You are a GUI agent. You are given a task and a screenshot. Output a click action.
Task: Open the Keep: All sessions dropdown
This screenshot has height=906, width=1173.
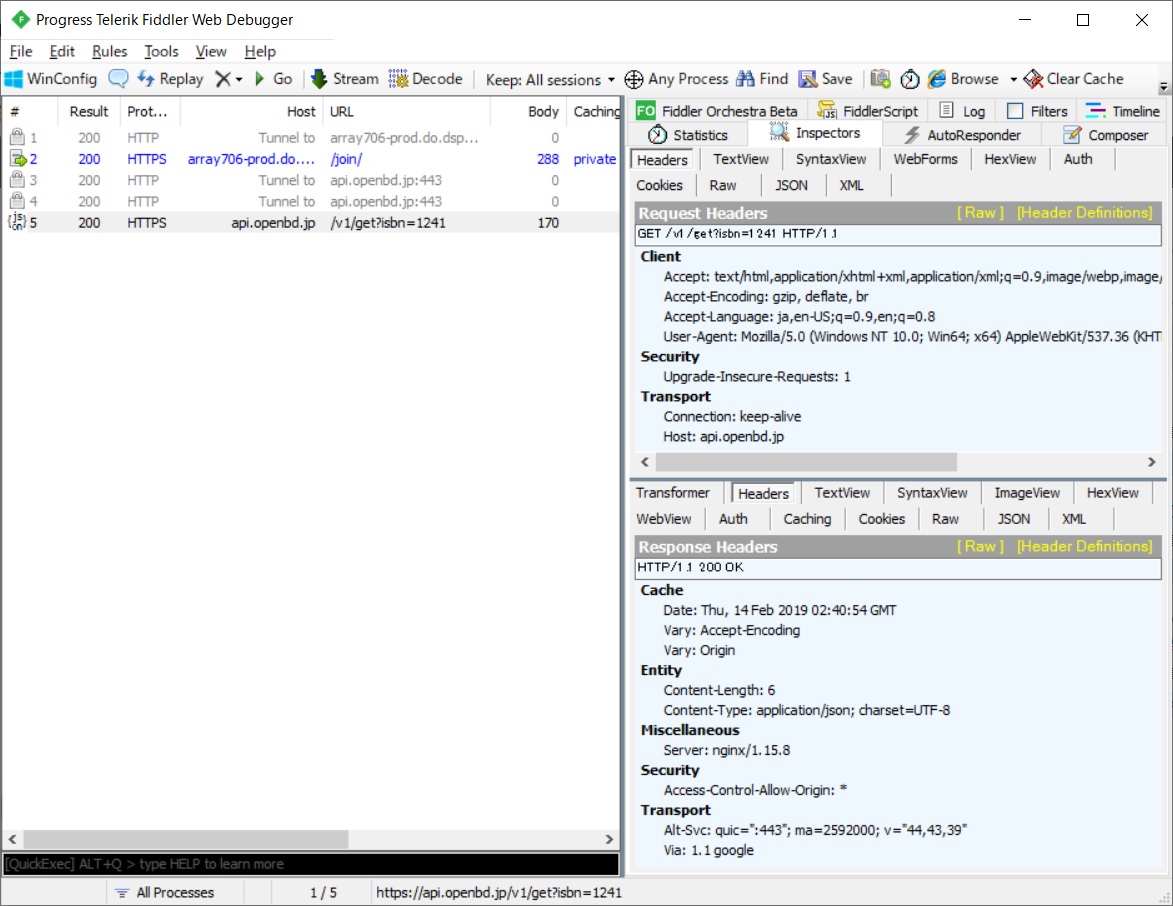(x=551, y=79)
